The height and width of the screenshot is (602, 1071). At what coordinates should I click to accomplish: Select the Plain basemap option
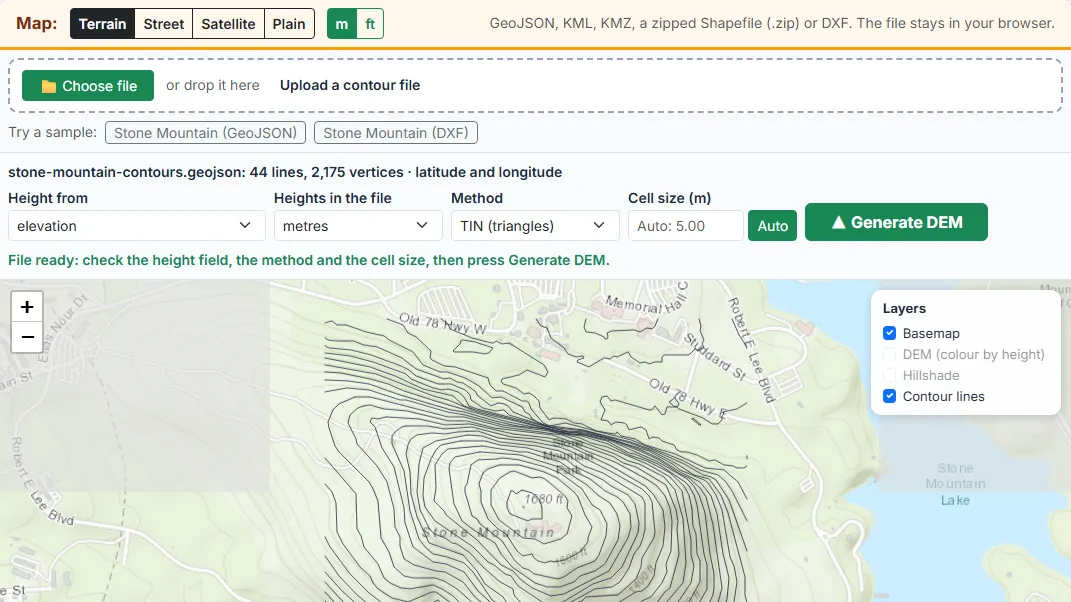tap(289, 24)
